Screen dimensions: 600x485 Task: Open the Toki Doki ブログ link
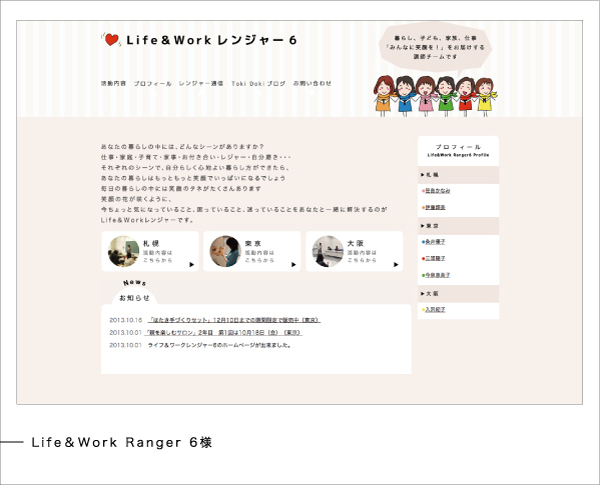tap(258, 83)
